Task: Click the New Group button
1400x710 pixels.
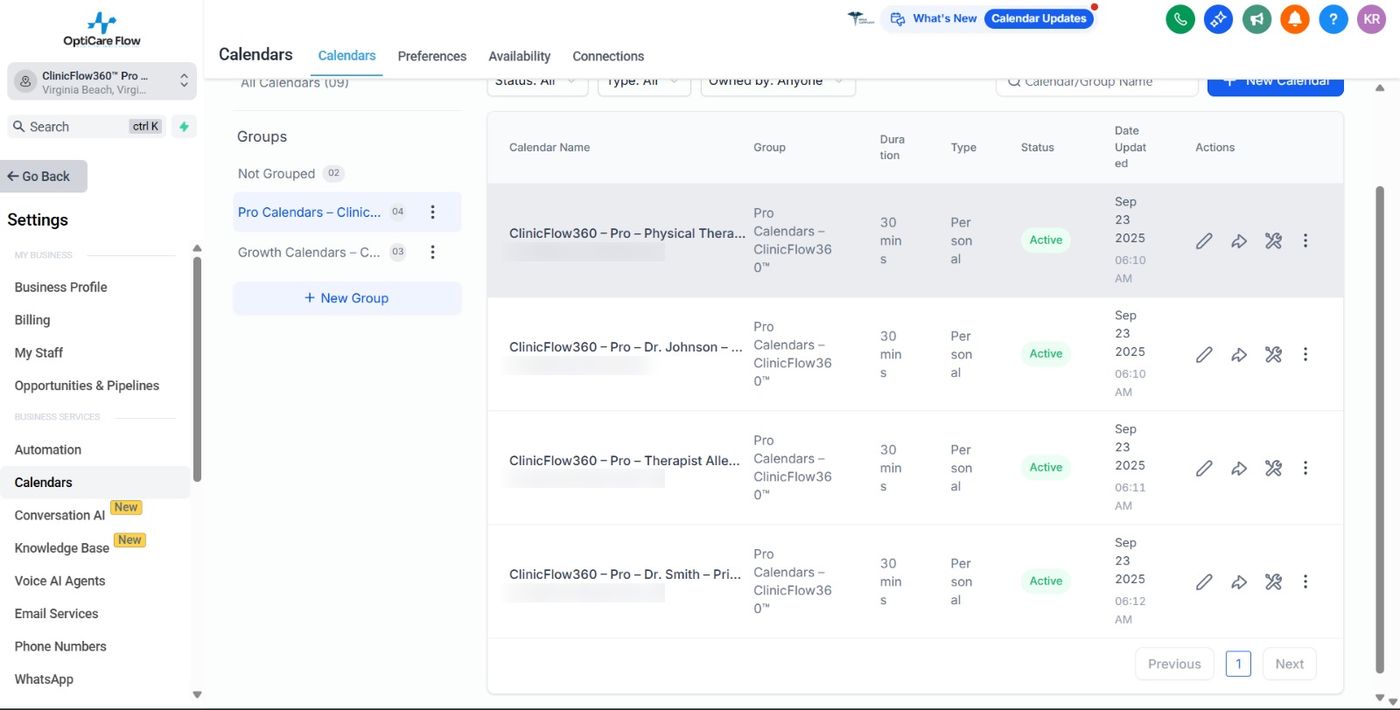Action: [347, 298]
